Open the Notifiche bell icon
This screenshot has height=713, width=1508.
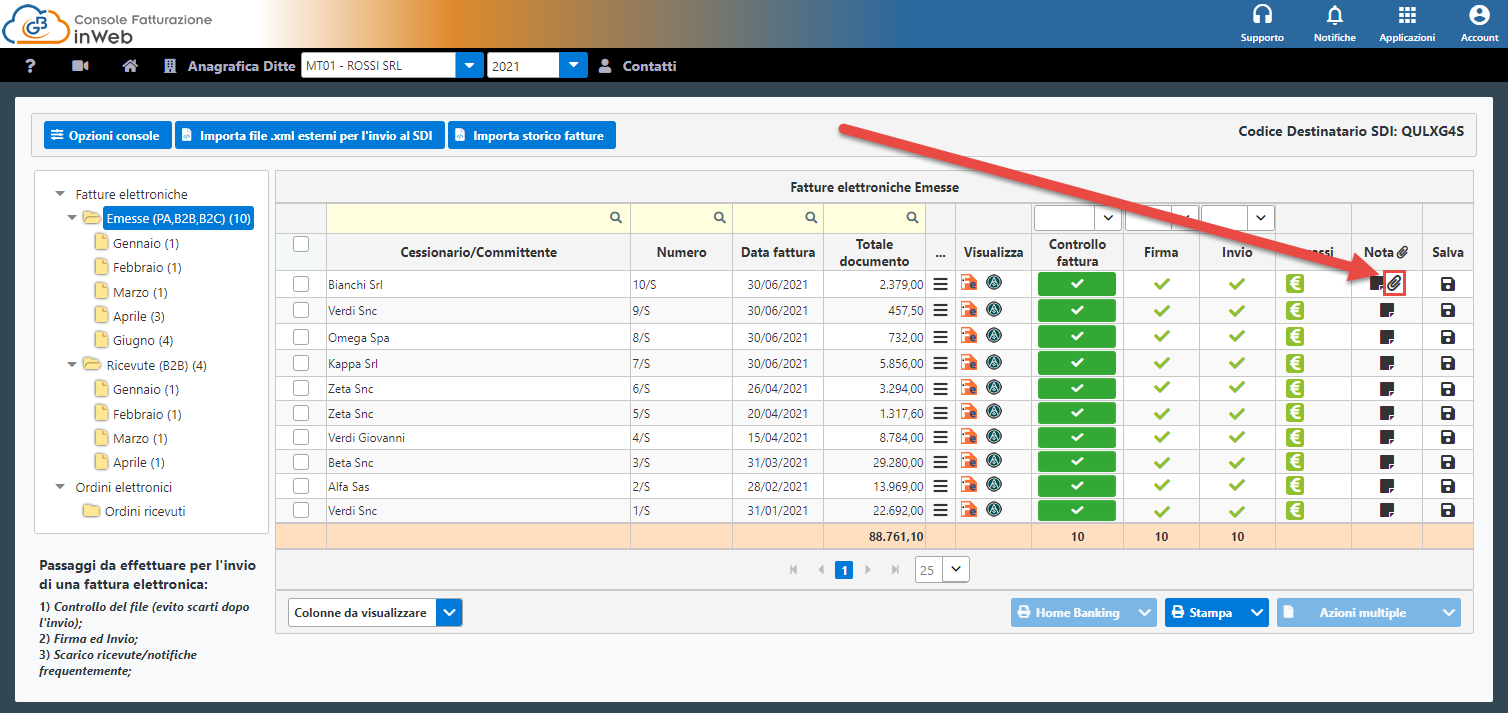[1334, 15]
